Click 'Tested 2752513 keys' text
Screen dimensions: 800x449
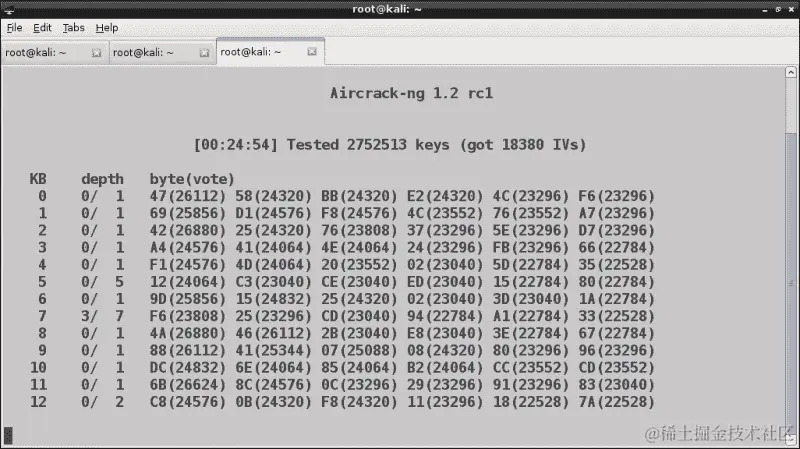click(x=368, y=145)
